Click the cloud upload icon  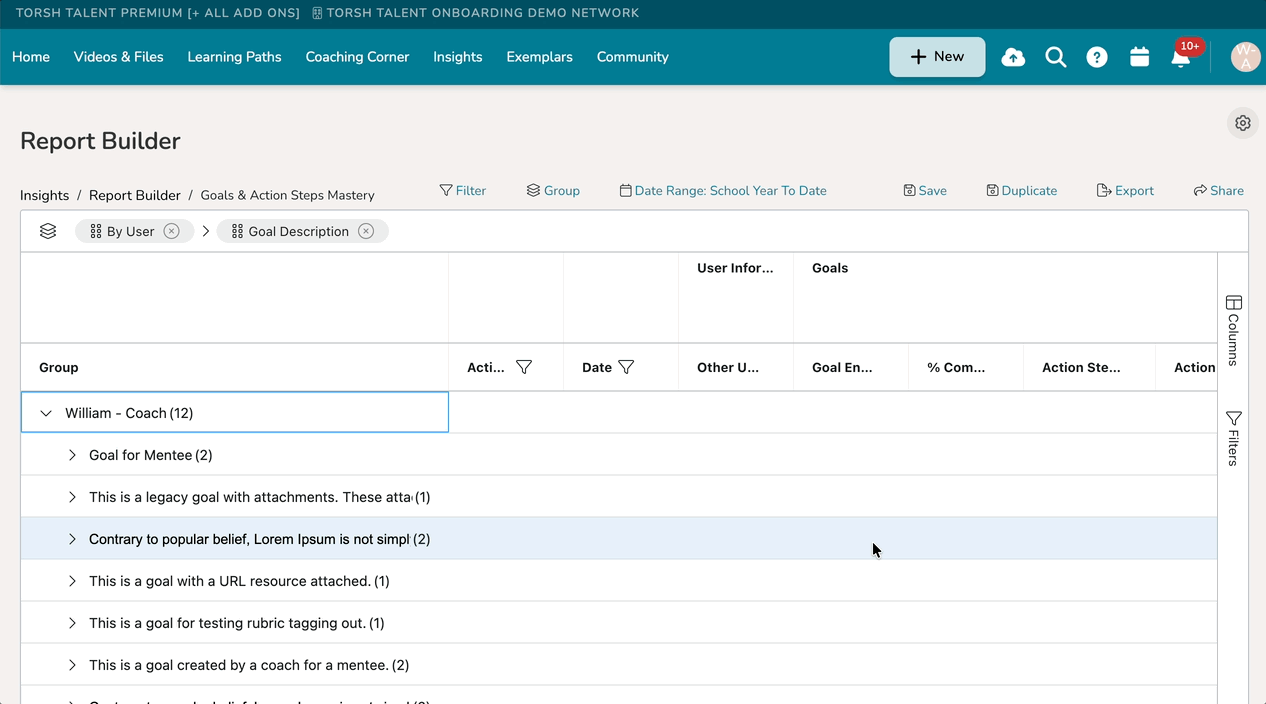(1013, 57)
